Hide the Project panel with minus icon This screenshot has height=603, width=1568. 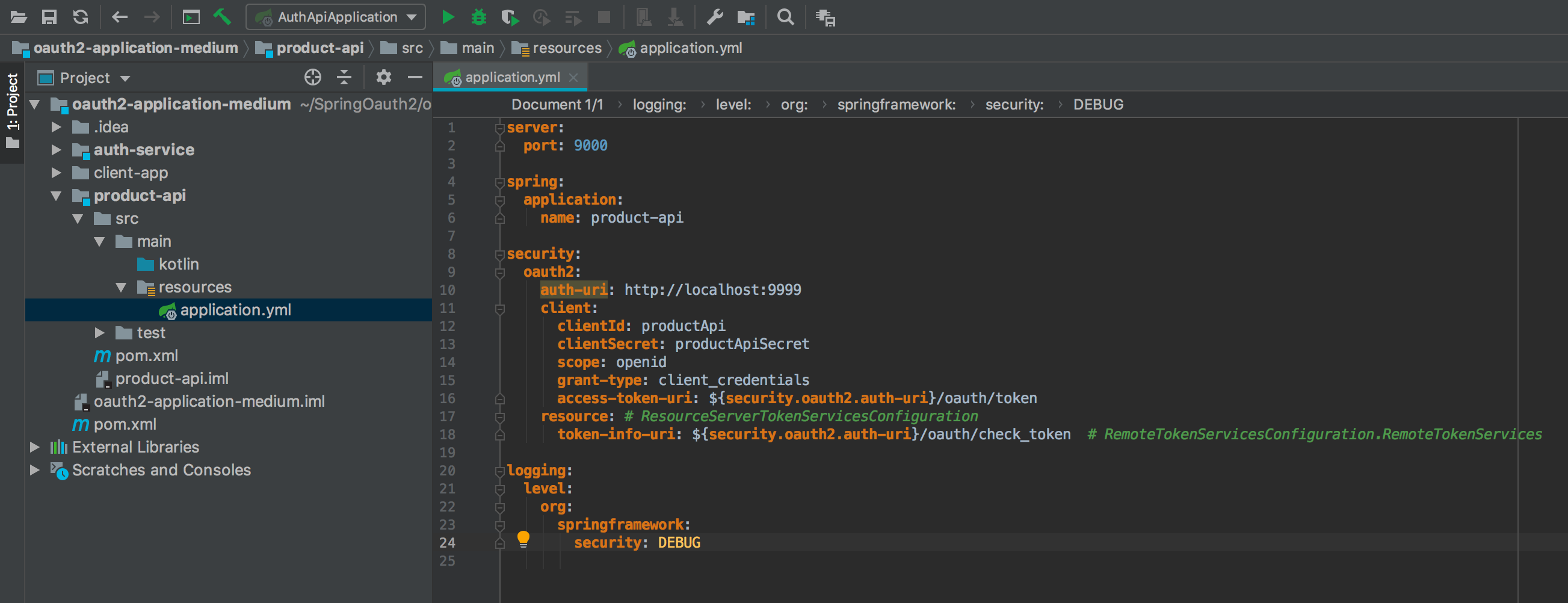click(415, 78)
